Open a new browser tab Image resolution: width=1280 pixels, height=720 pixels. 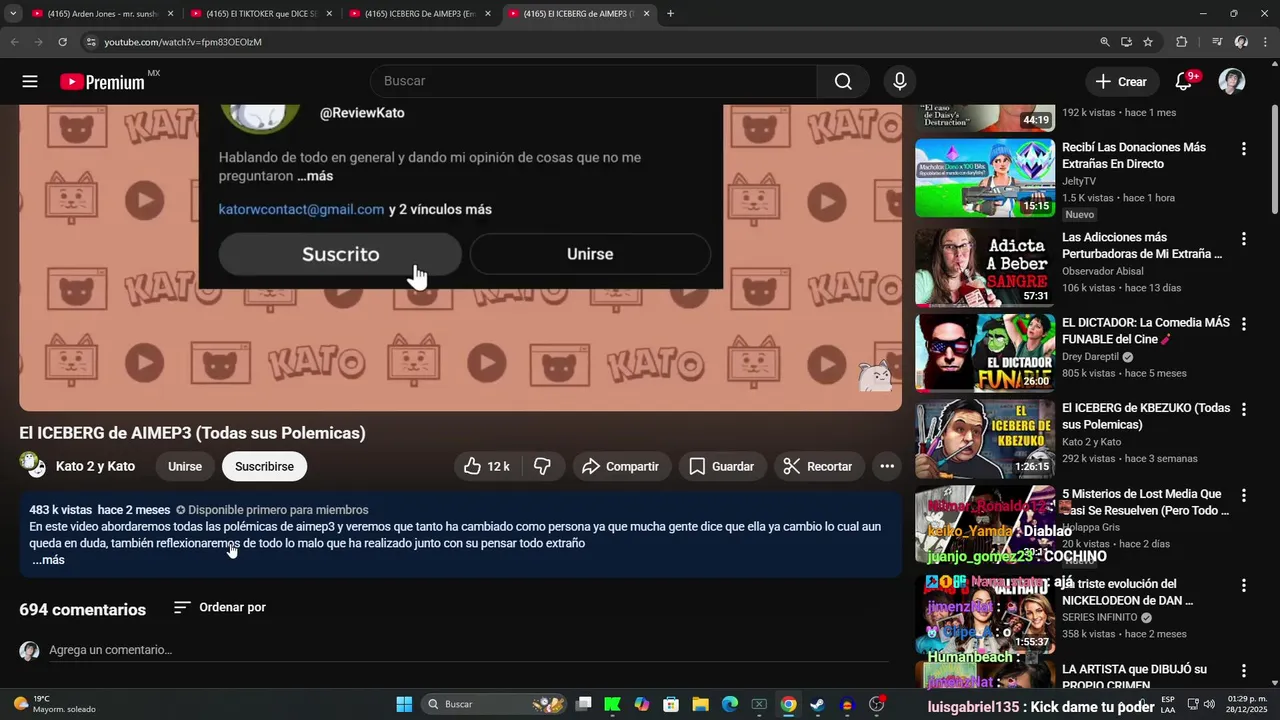pos(670,14)
